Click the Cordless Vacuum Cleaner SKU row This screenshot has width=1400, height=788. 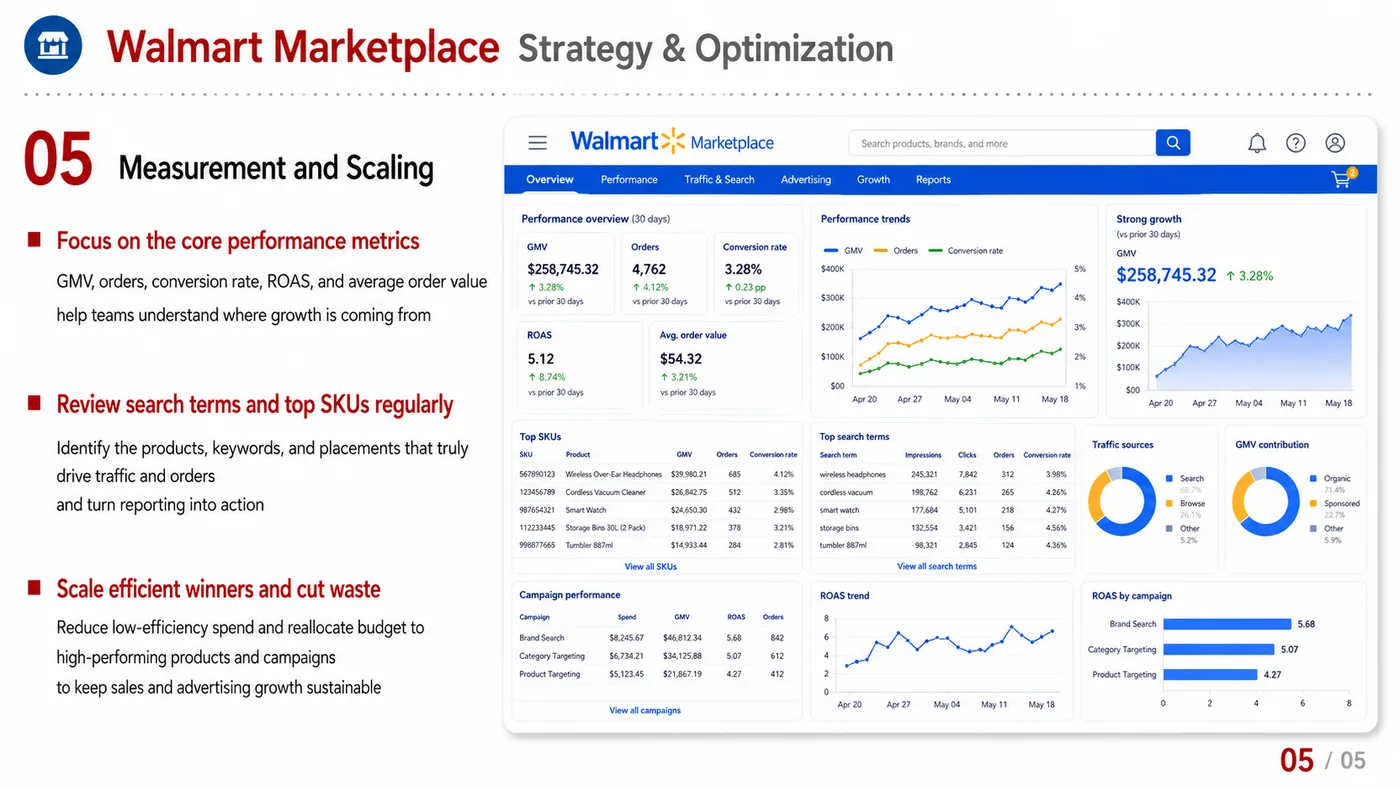click(x=657, y=493)
